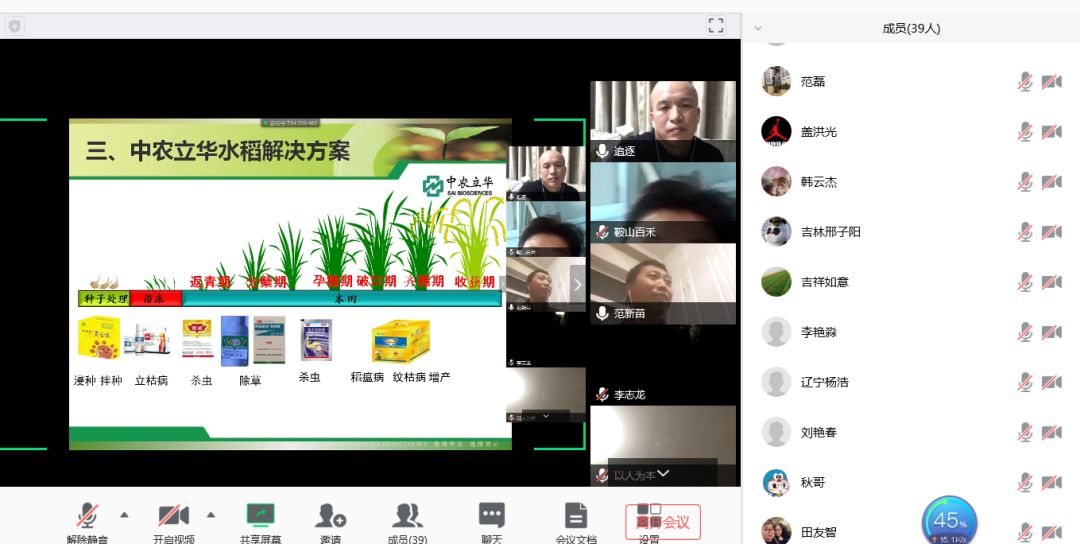
Task: Open the 邀请 invite icon
Action: pyautogui.click(x=331, y=515)
